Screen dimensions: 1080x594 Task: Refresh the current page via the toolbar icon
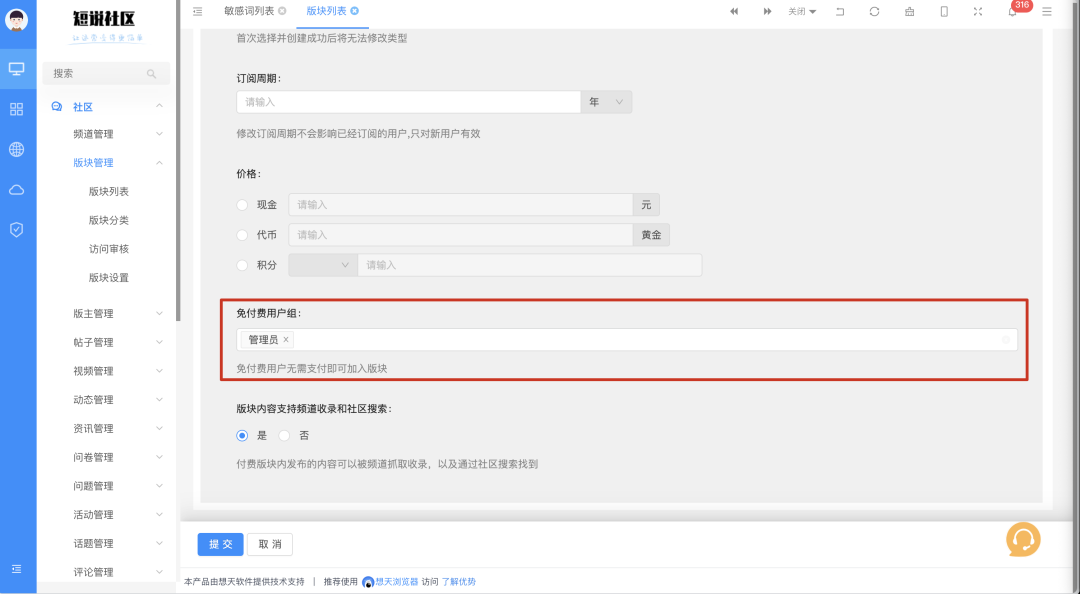[873, 11]
